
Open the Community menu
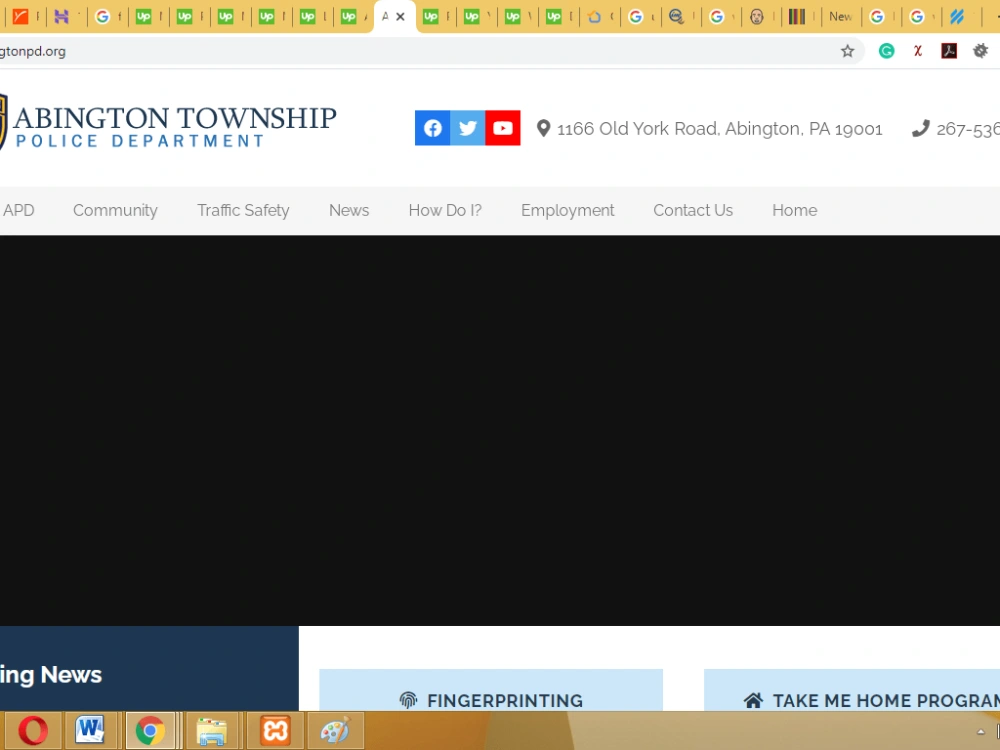click(x=115, y=210)
